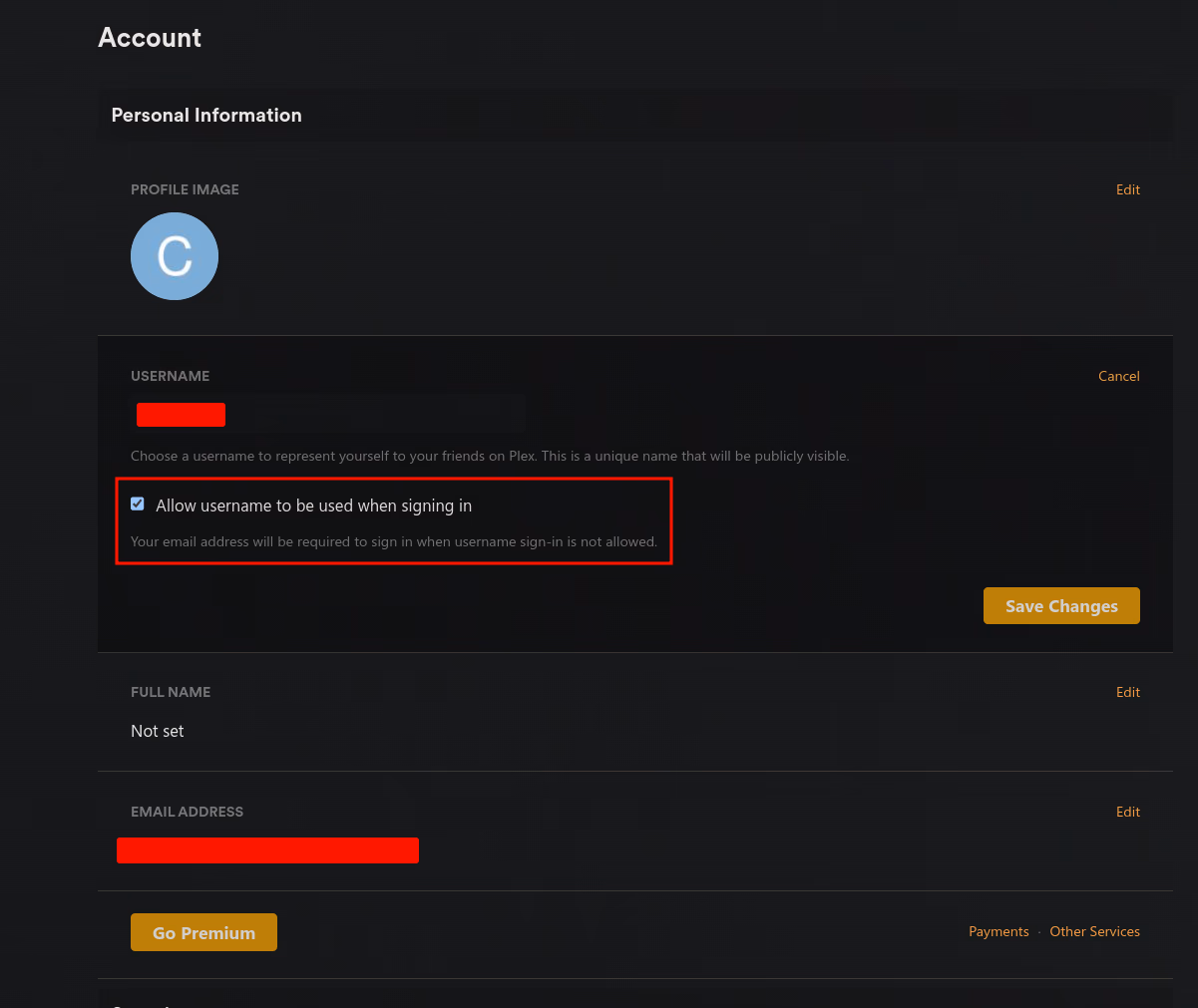Click the Account page title
1198x1008 pixels.
pyautogui.click(x=150, y=38)
